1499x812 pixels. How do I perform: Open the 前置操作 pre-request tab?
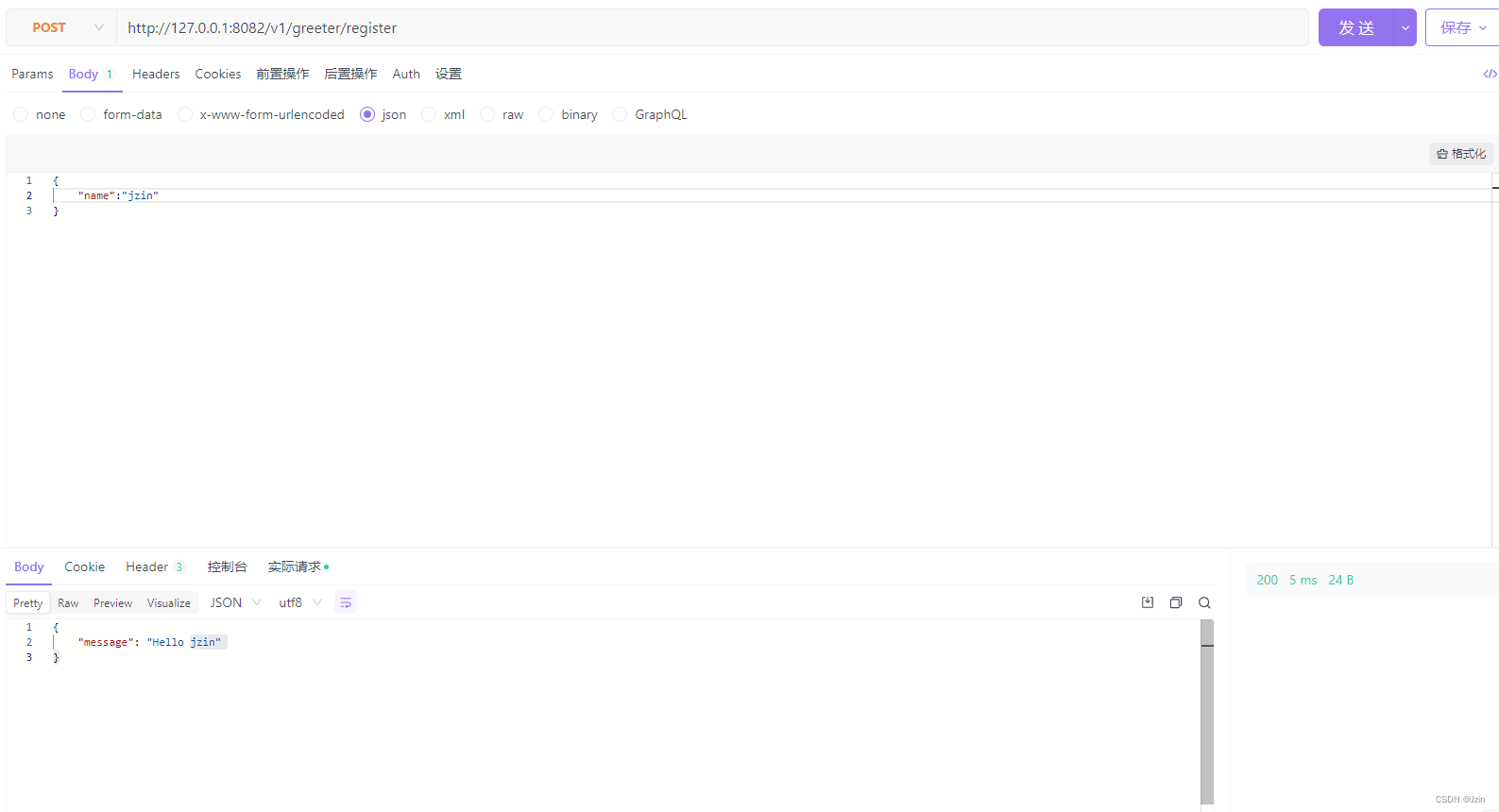coord(282,74)
